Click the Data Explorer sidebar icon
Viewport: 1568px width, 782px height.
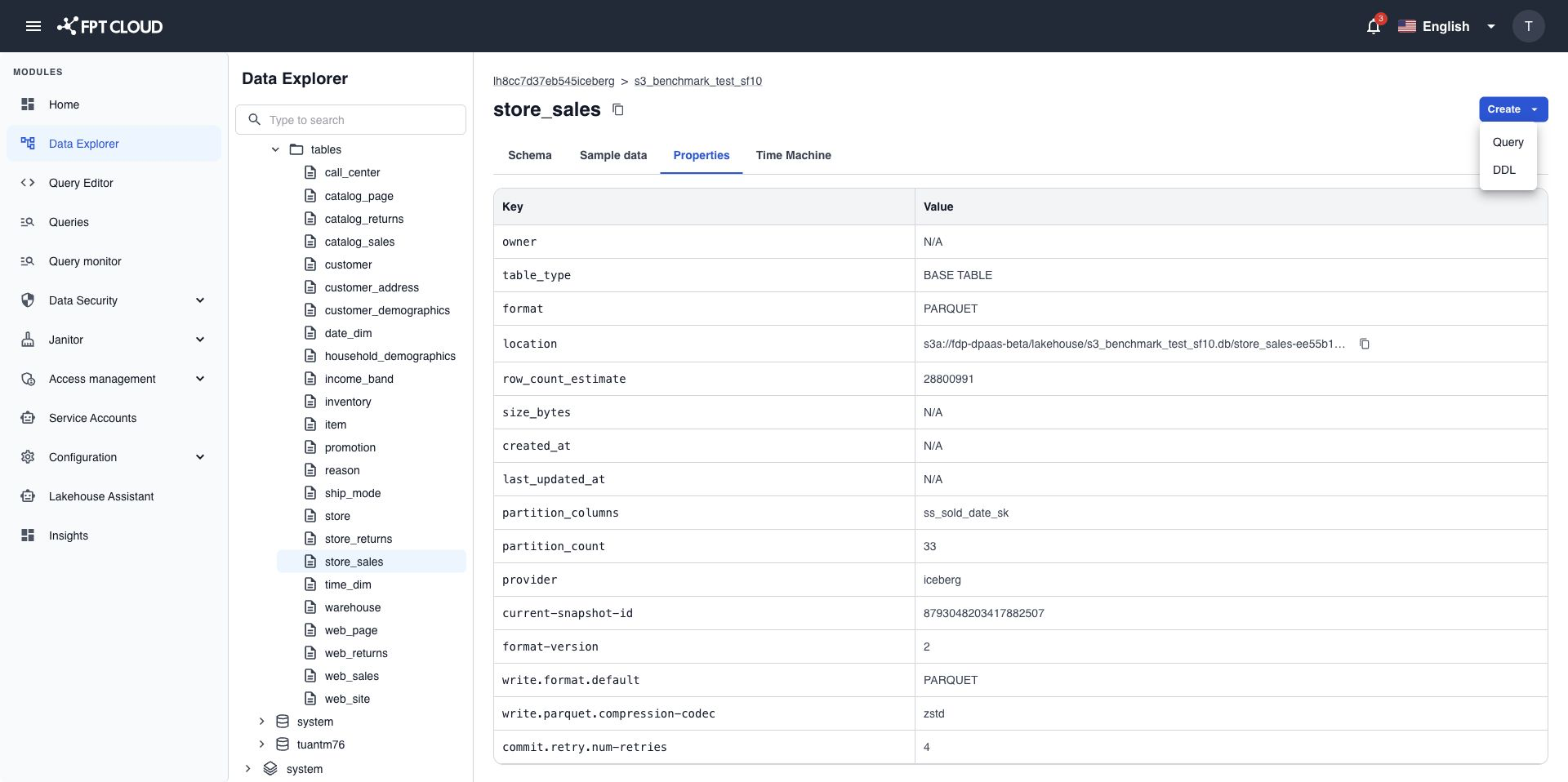[28, 144]
